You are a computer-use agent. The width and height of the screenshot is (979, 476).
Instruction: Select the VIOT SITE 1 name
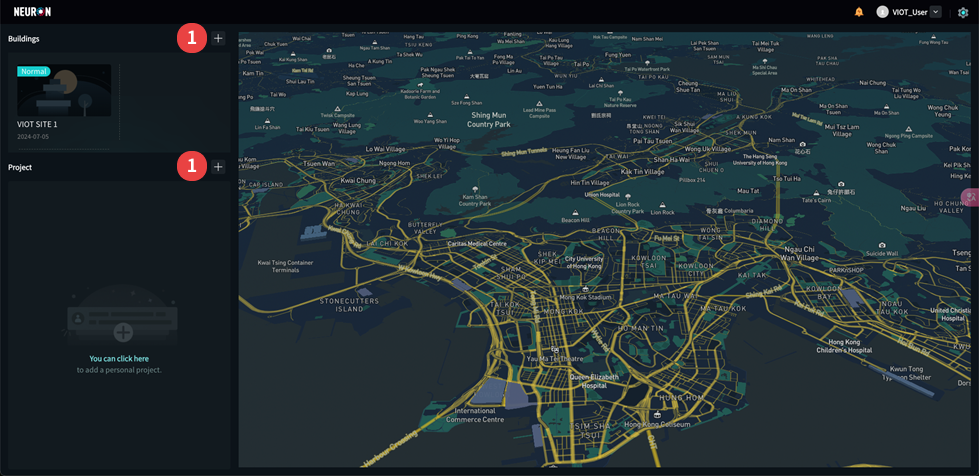37,124
